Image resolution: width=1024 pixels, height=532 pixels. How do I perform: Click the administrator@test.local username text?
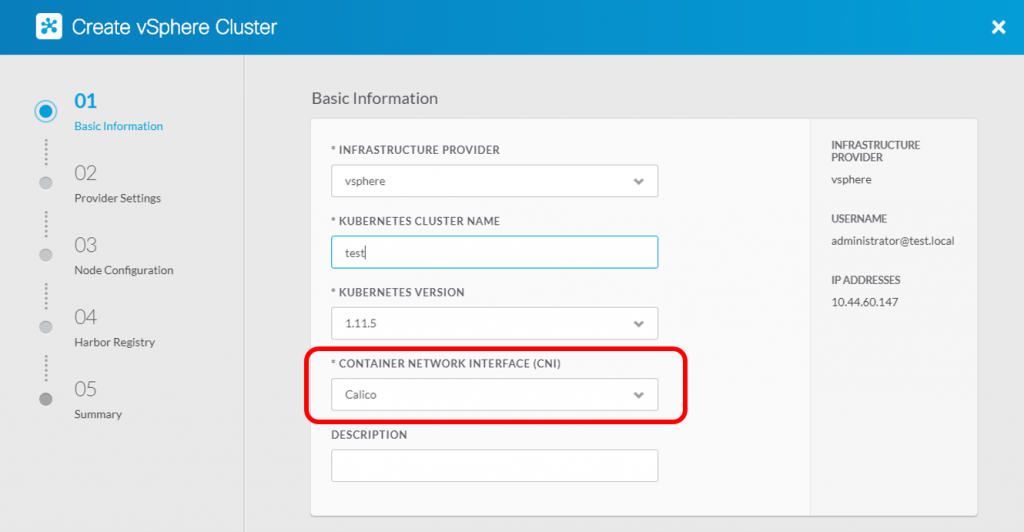pyautogui.click(x=892, y=241)
